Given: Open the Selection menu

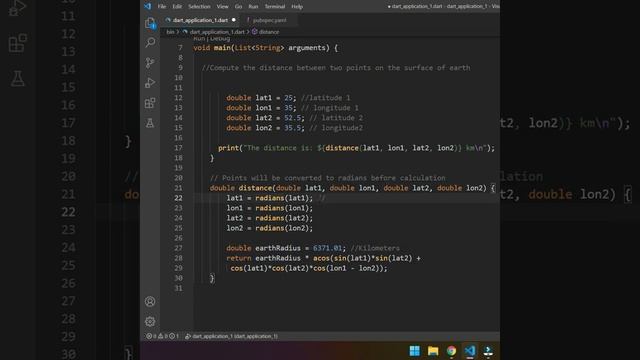Looking at the screenshot, I should pos(199,7).
